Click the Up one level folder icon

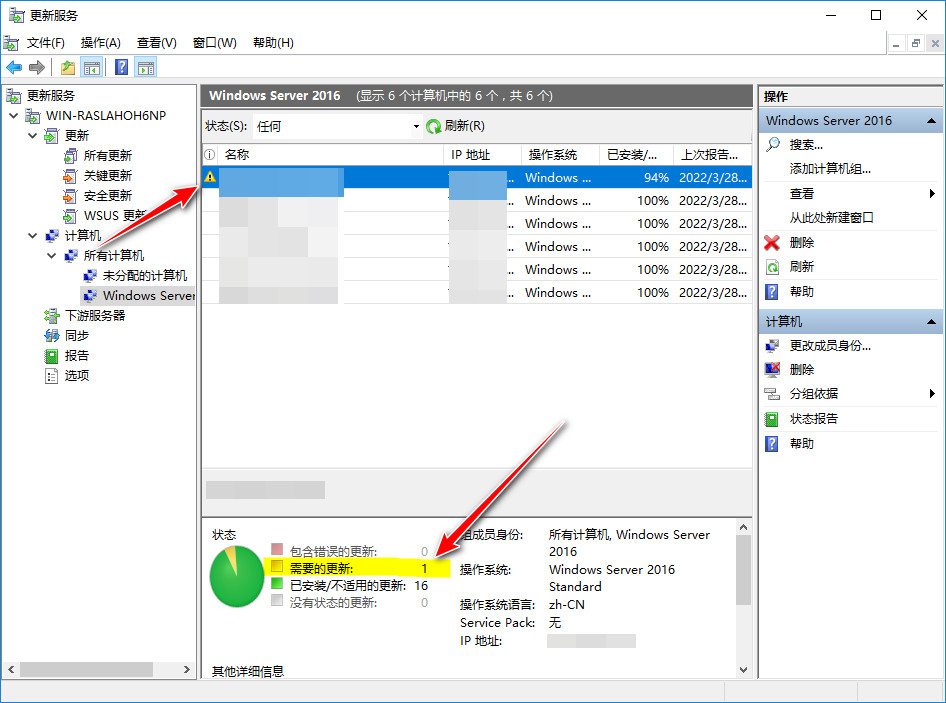coord(68,68)
